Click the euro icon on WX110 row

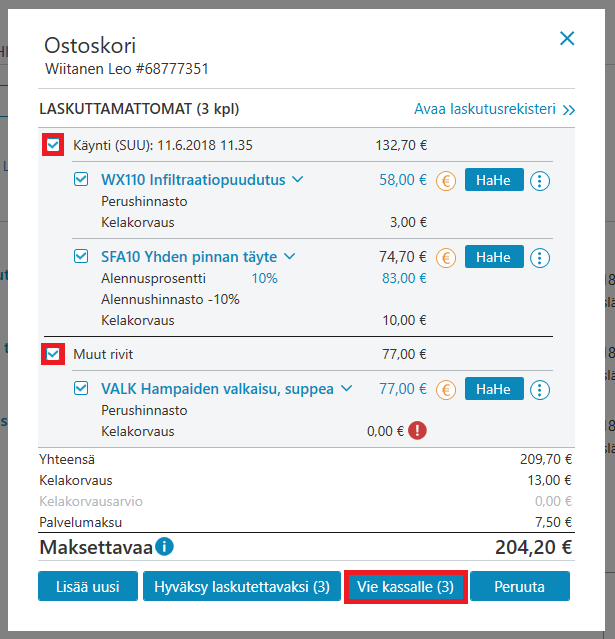pos(446,181)
